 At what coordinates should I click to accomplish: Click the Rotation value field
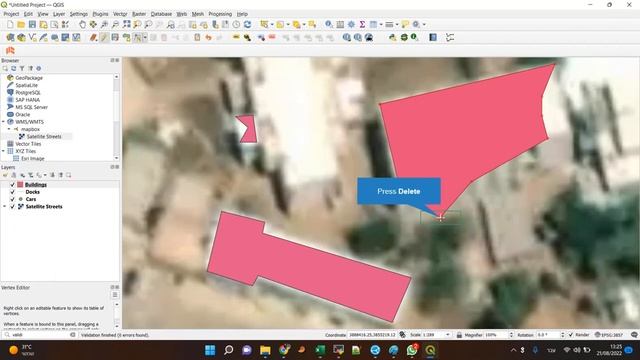tap(547, 335)
